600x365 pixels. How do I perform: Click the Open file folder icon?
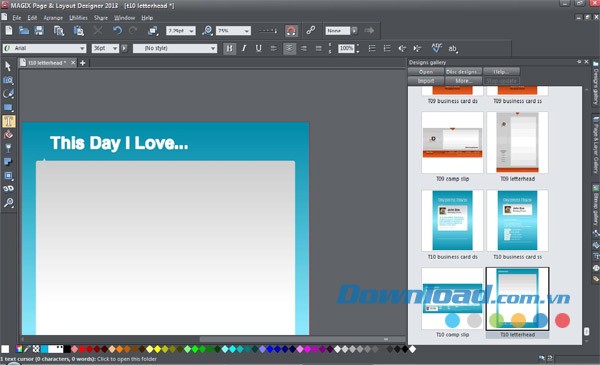pyautogui.click(x=24, y=30)
